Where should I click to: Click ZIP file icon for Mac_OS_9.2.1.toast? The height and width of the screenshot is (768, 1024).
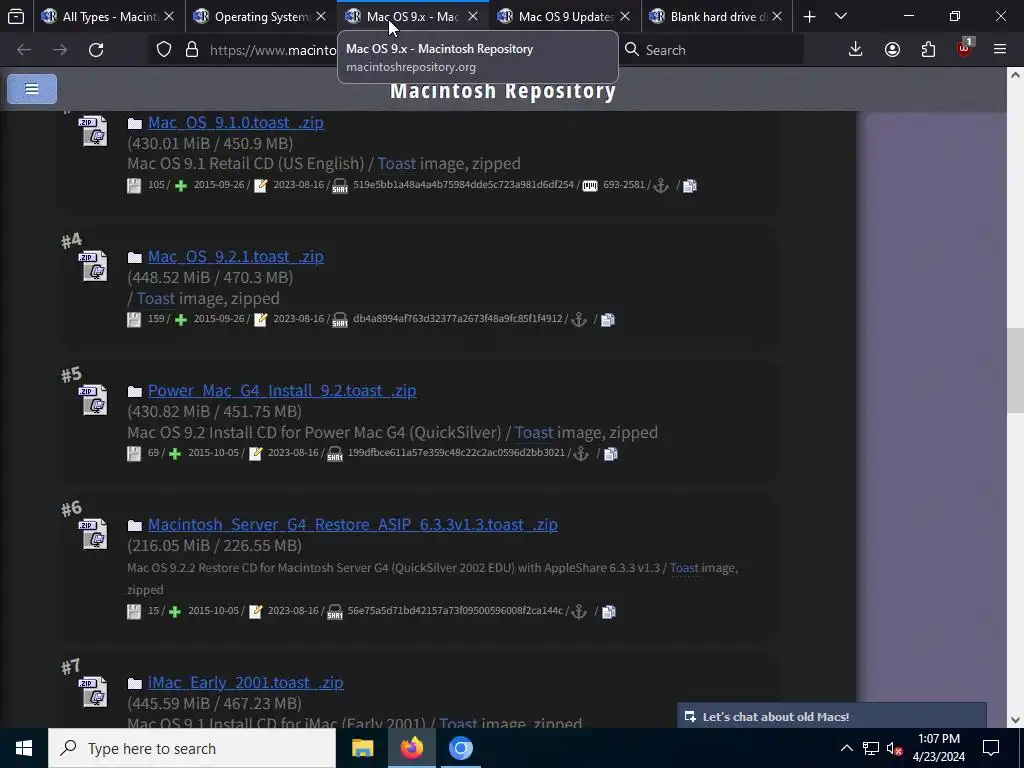click(x=94, y=266)
